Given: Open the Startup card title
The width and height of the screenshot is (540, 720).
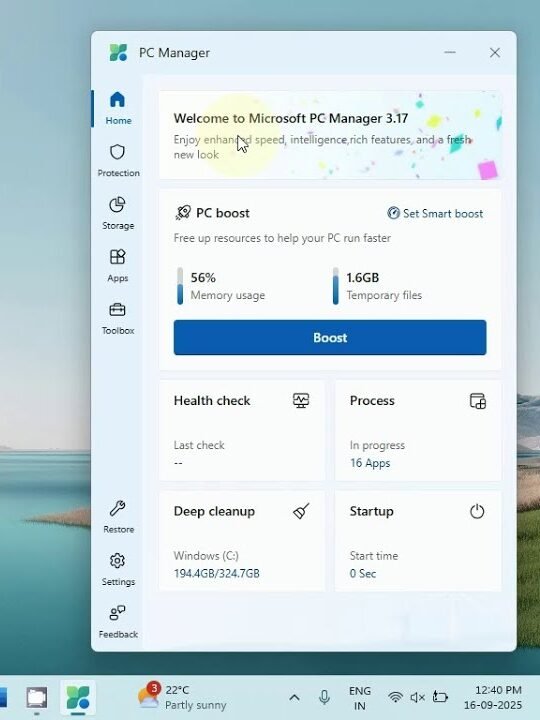Looking at the screenshot, I should click(x=371, y=511).
